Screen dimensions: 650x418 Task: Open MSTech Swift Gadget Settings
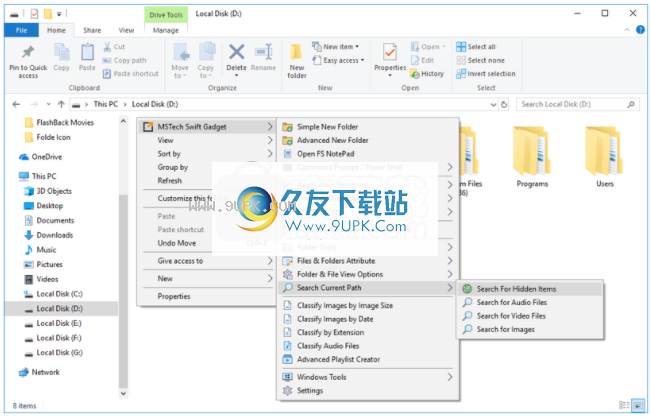[x=368, y=391]
